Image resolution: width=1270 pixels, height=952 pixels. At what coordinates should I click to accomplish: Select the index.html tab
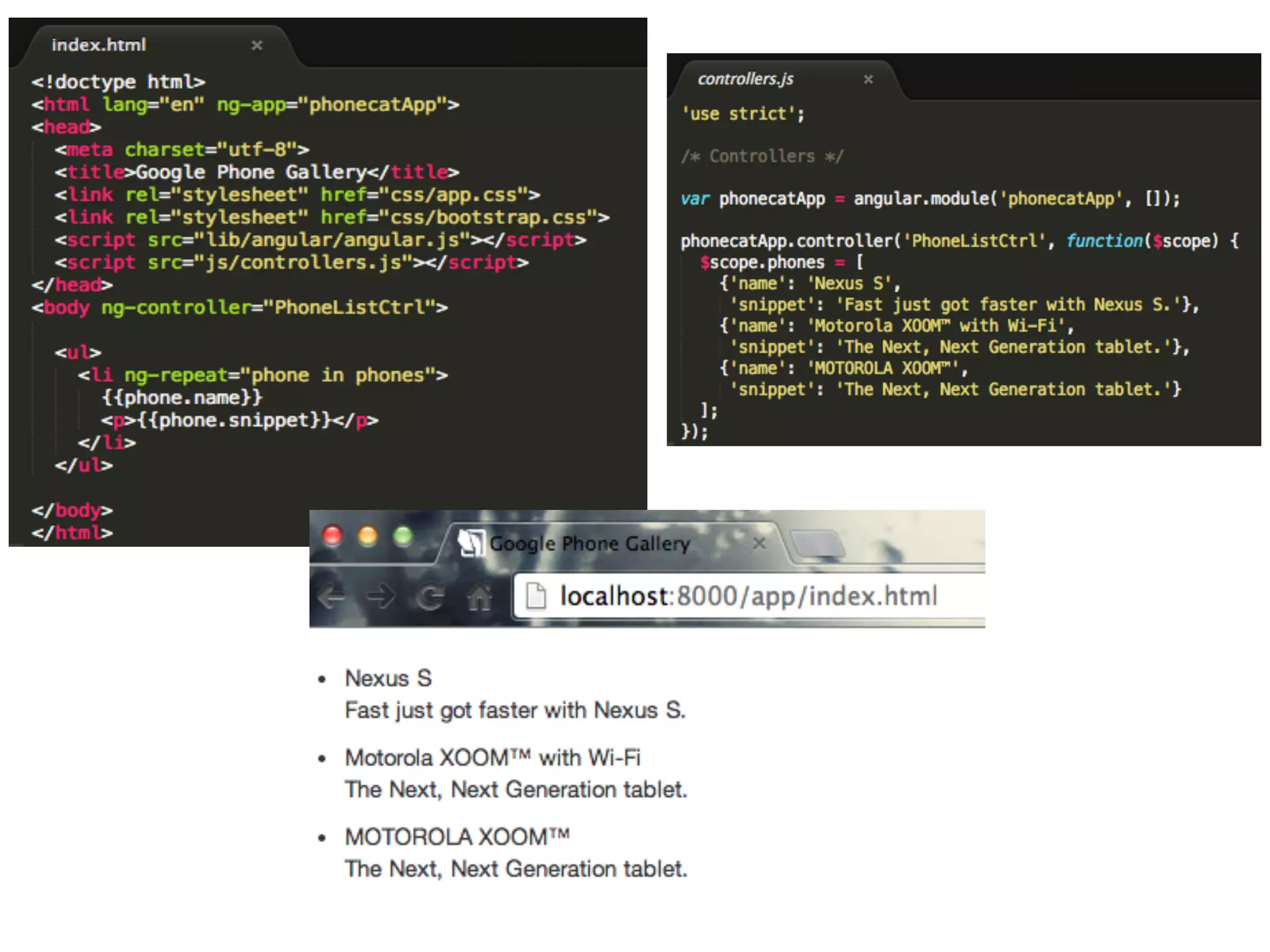click(99, 45)
